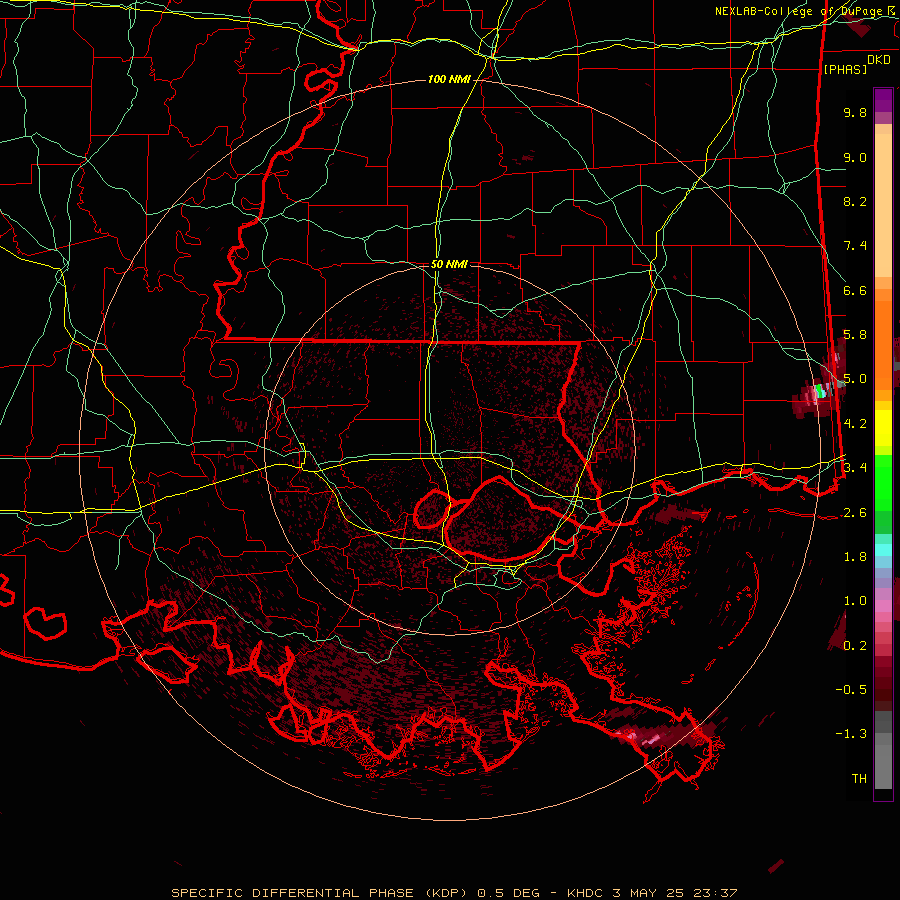Screen dimensions: 900x900
Task: Click the 1.0 scale value
Action: tap(855, 601)
